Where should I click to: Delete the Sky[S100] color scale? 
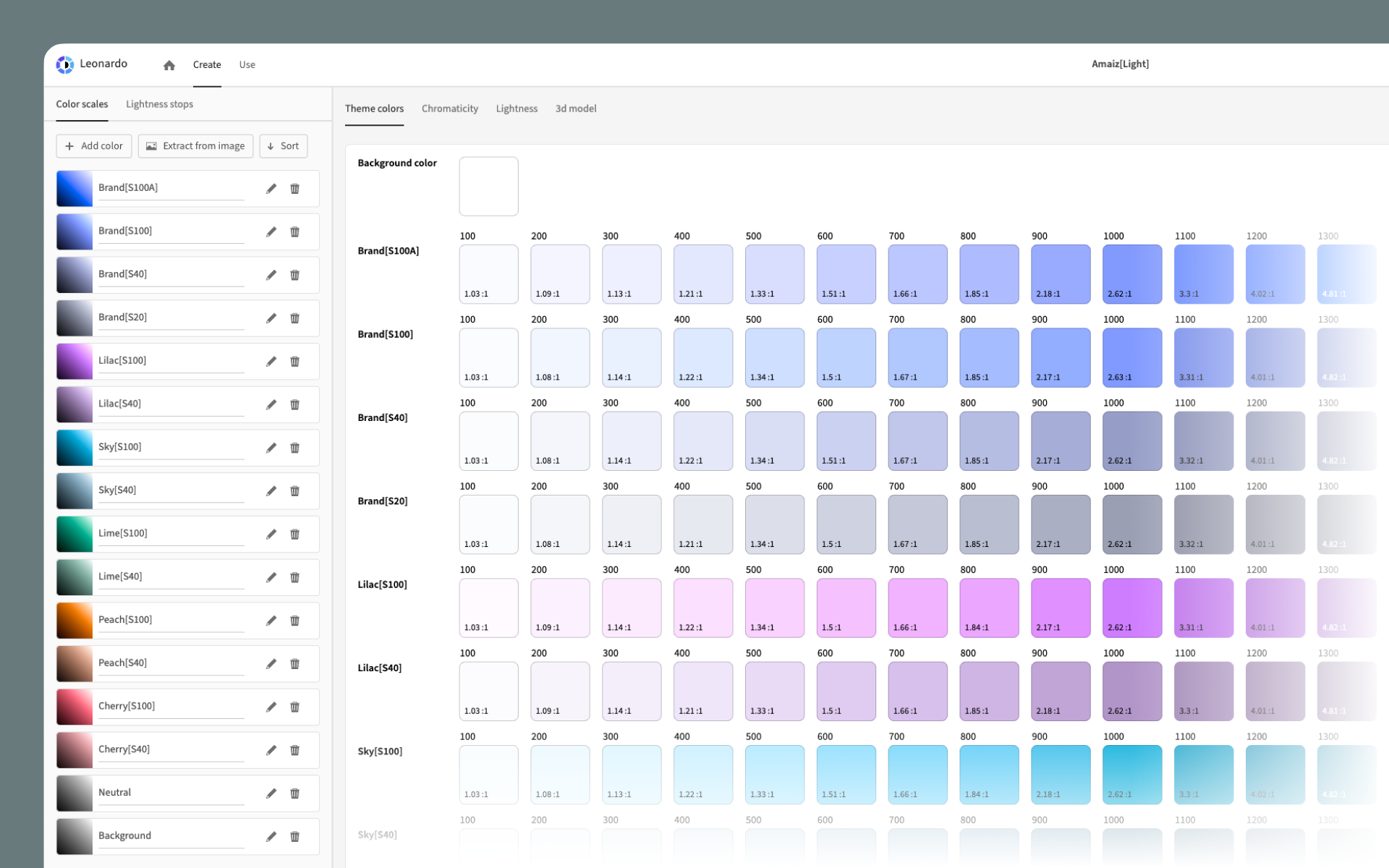pos(295,448)
